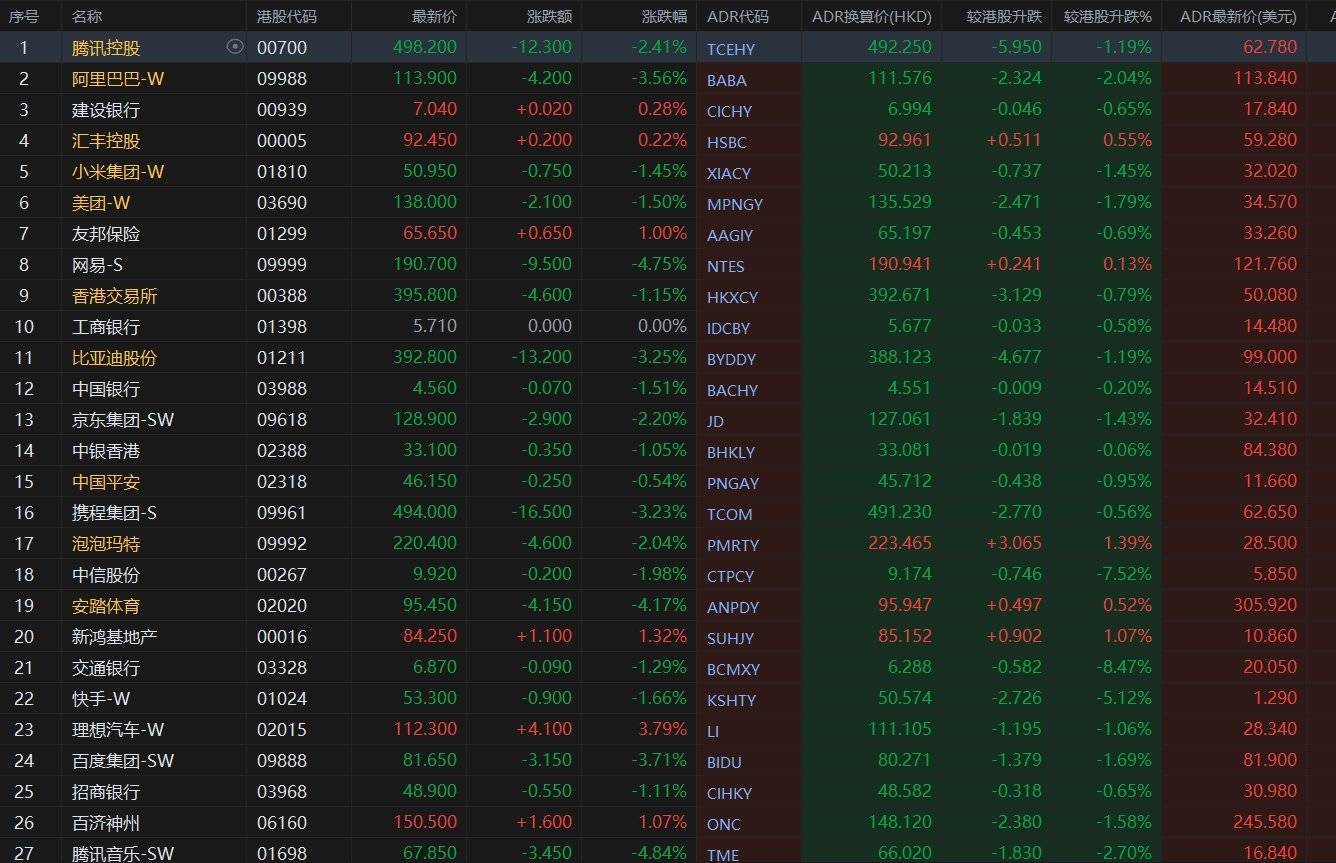1336x863 pixels.
Task: Select the 香港交易所 stock name
Action: tap(115, 295)
